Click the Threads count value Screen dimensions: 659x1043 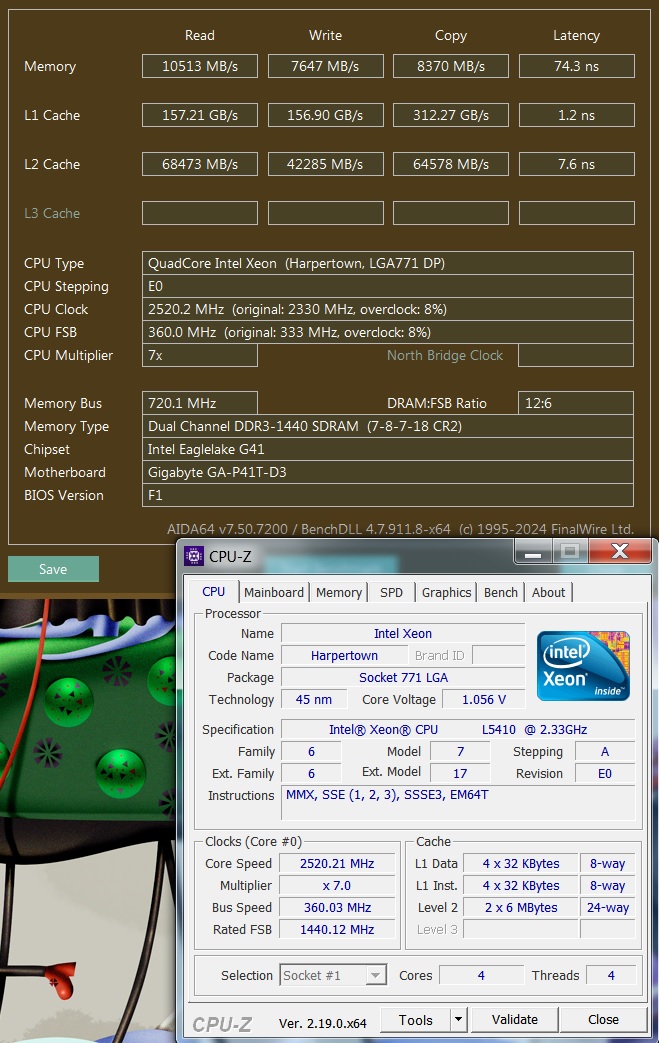[611, 975]
